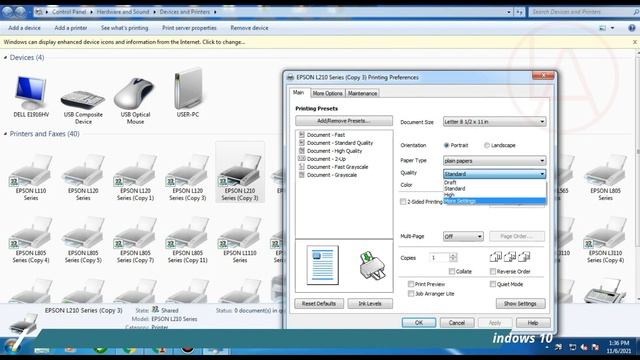Enable the Collate checkbox
This screenshot has height=360, width=640.
[452, 271]
